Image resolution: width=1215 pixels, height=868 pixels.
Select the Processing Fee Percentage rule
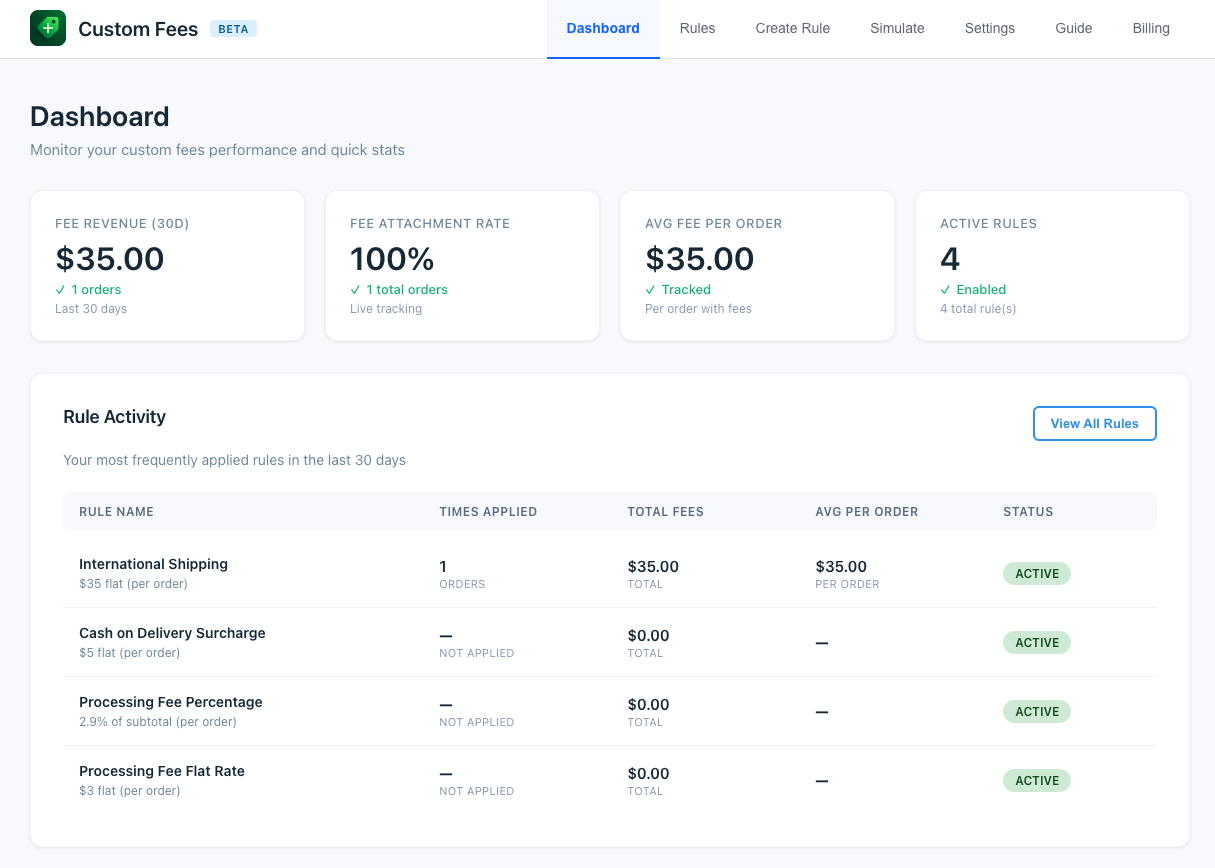coord(170,702)
